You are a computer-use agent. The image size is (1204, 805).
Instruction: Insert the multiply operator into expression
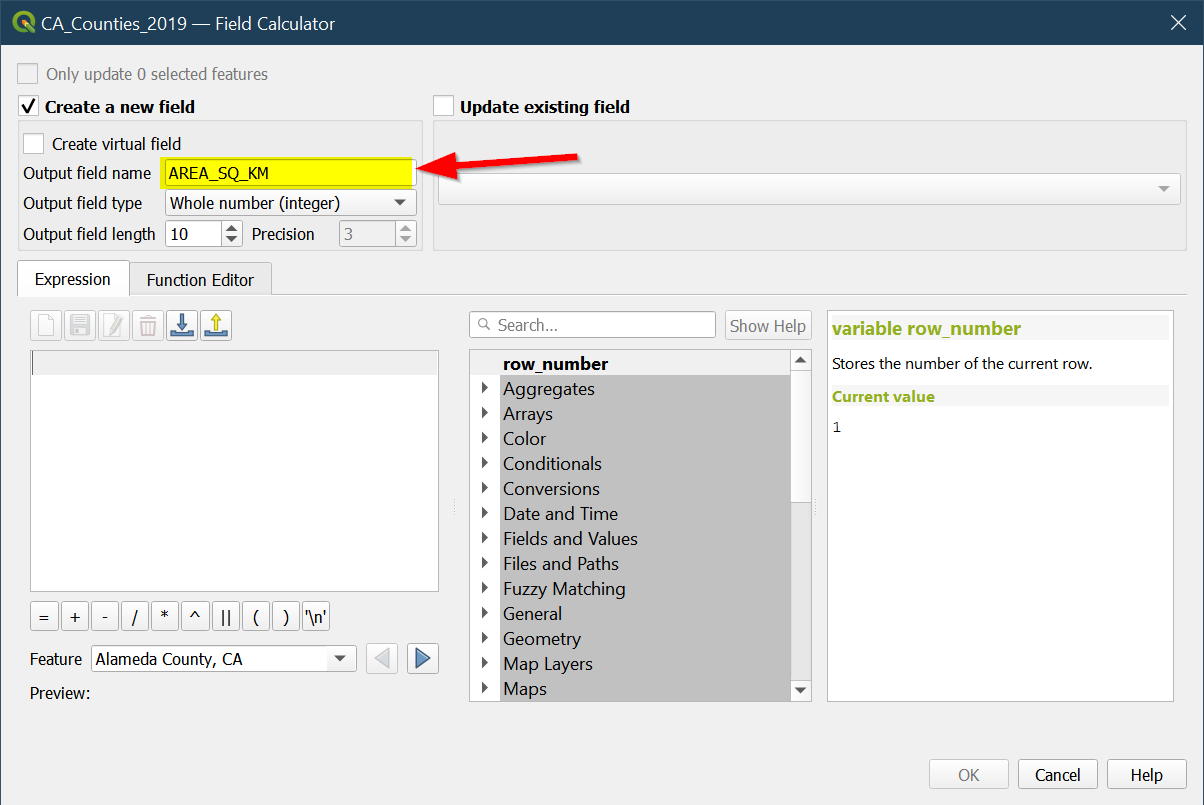[x=165, y=617]
